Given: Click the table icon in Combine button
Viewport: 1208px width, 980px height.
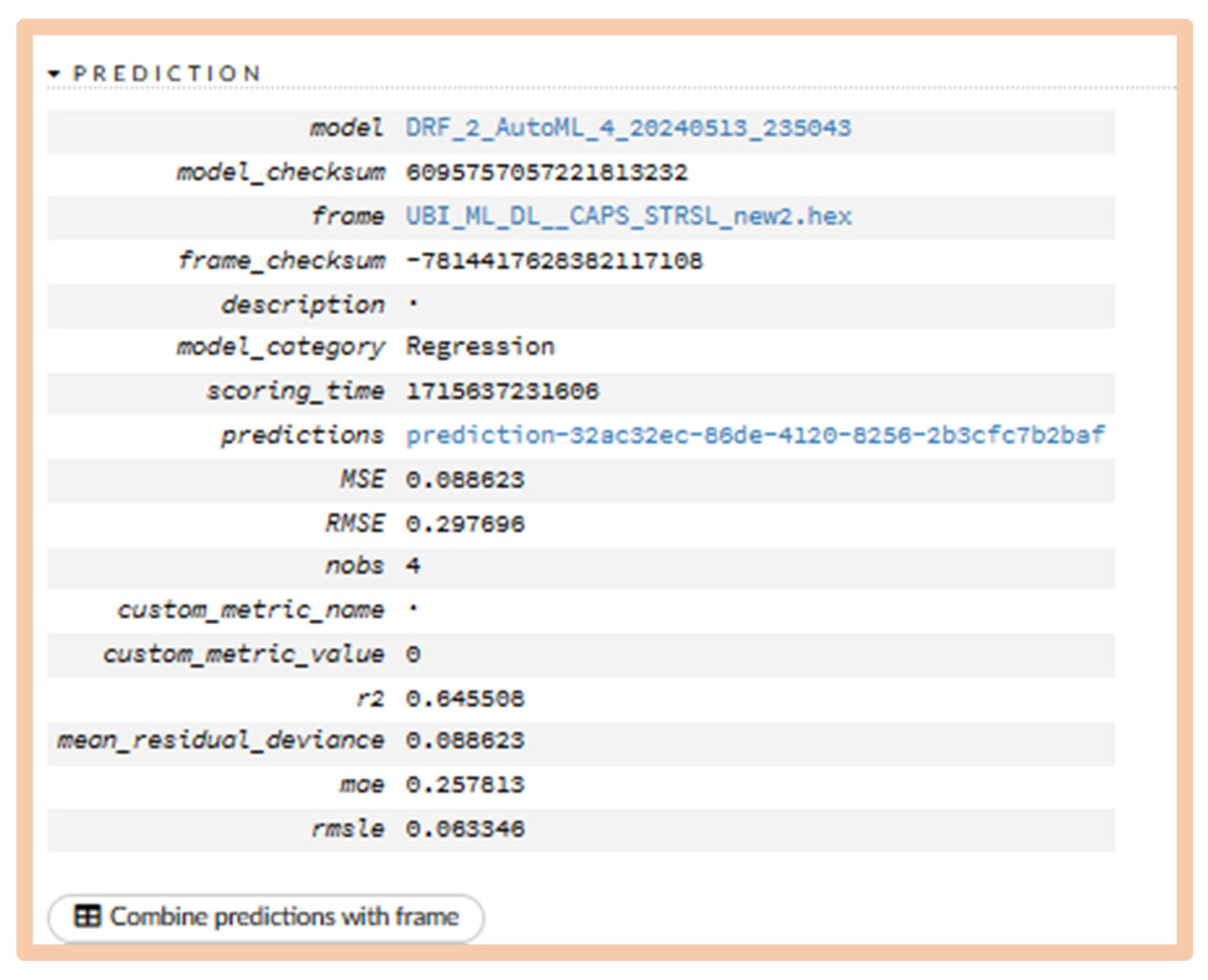Looking at the screenshot, I should click(88, 917).
